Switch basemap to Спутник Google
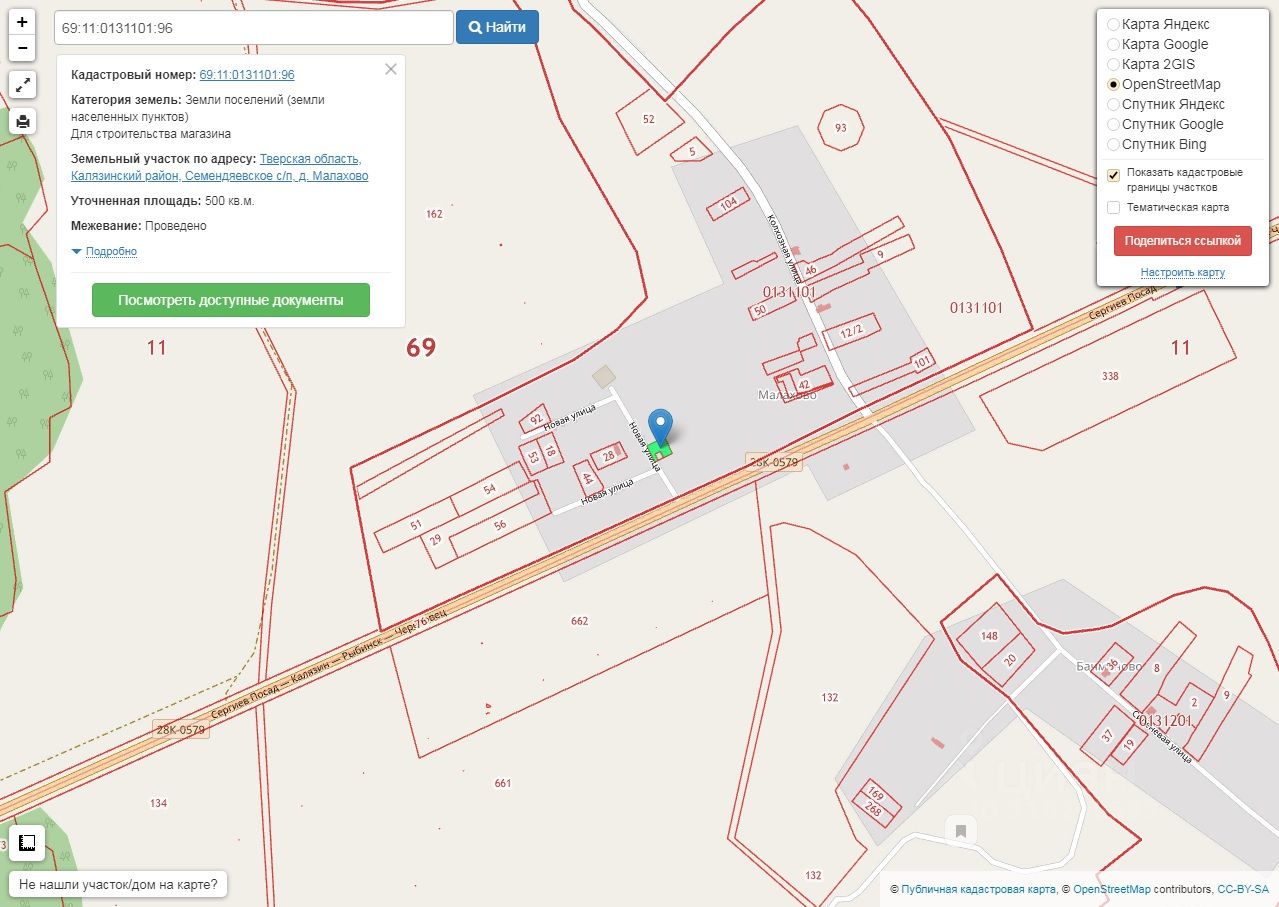Screen dimensions: 1279x907 tap(1113, 124)
